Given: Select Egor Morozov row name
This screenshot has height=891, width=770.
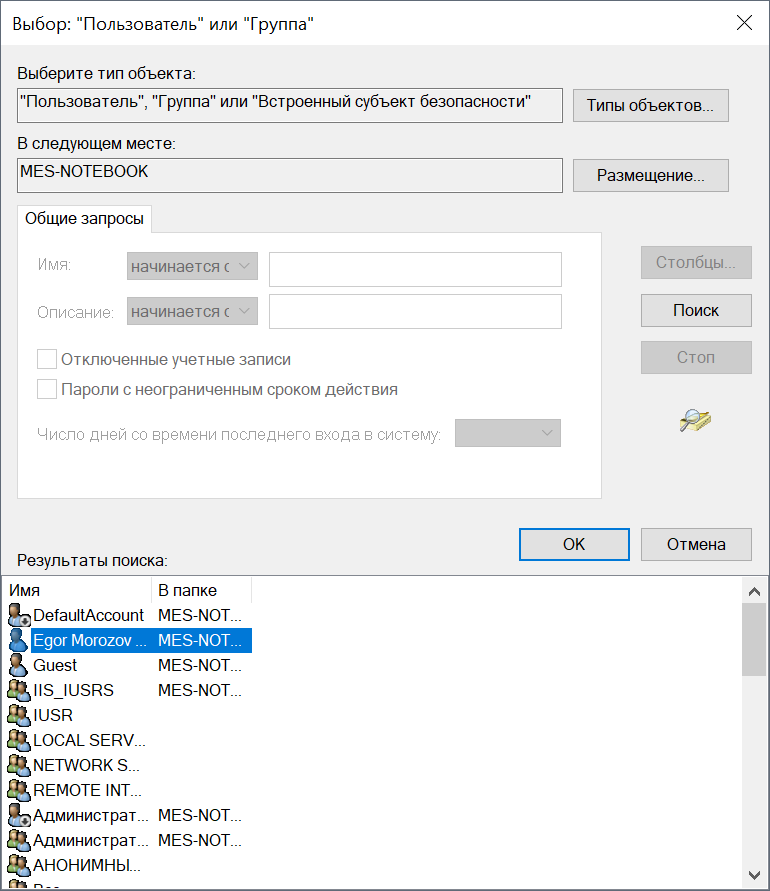Looking at the screenshot, I should (x=89, y=640).
